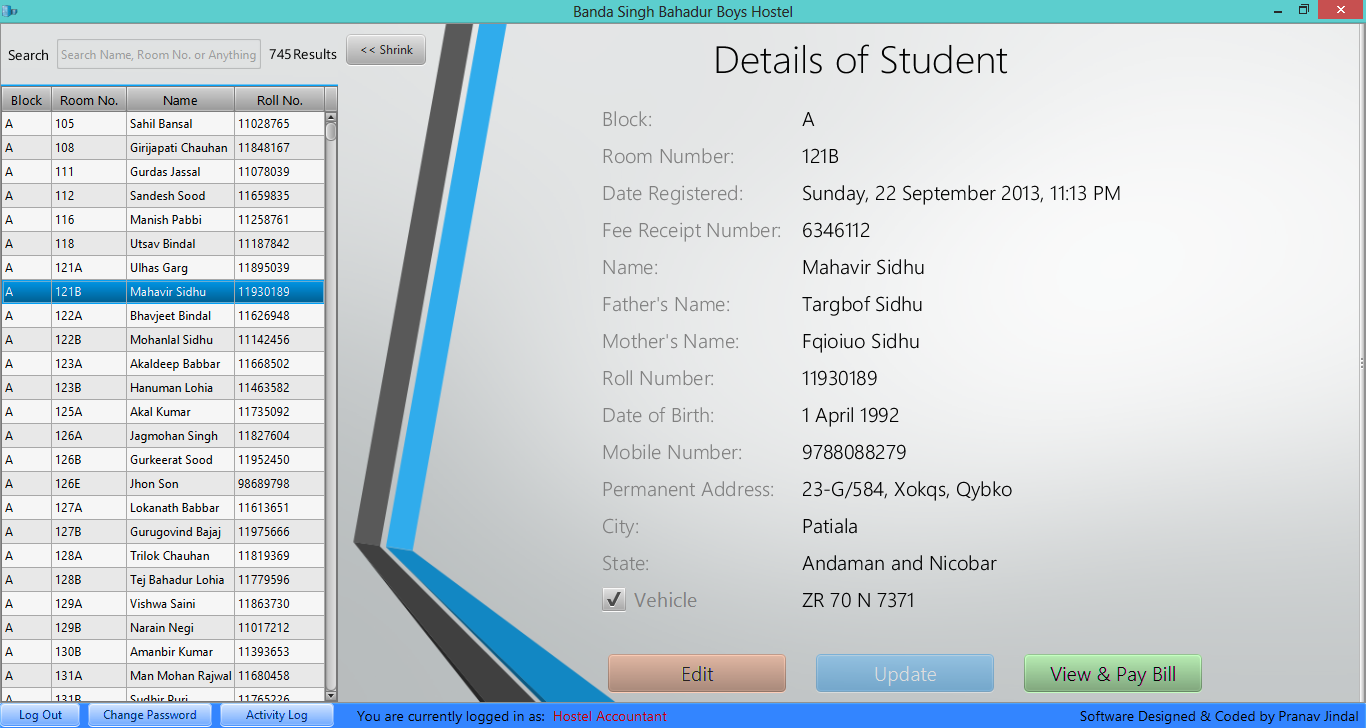The image size is (1366, 728).
Task: Click the date registered value
Action: [x=961, y=194]
